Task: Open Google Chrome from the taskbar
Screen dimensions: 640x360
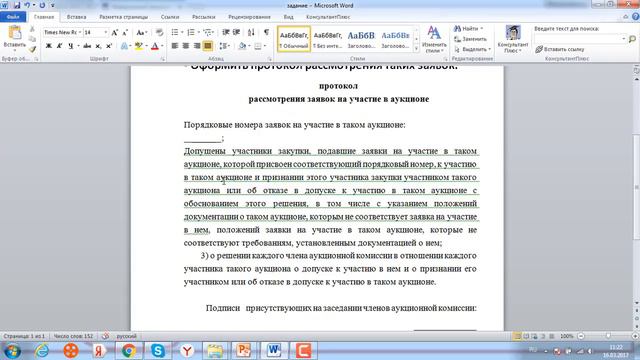Action: pos(129,351)
